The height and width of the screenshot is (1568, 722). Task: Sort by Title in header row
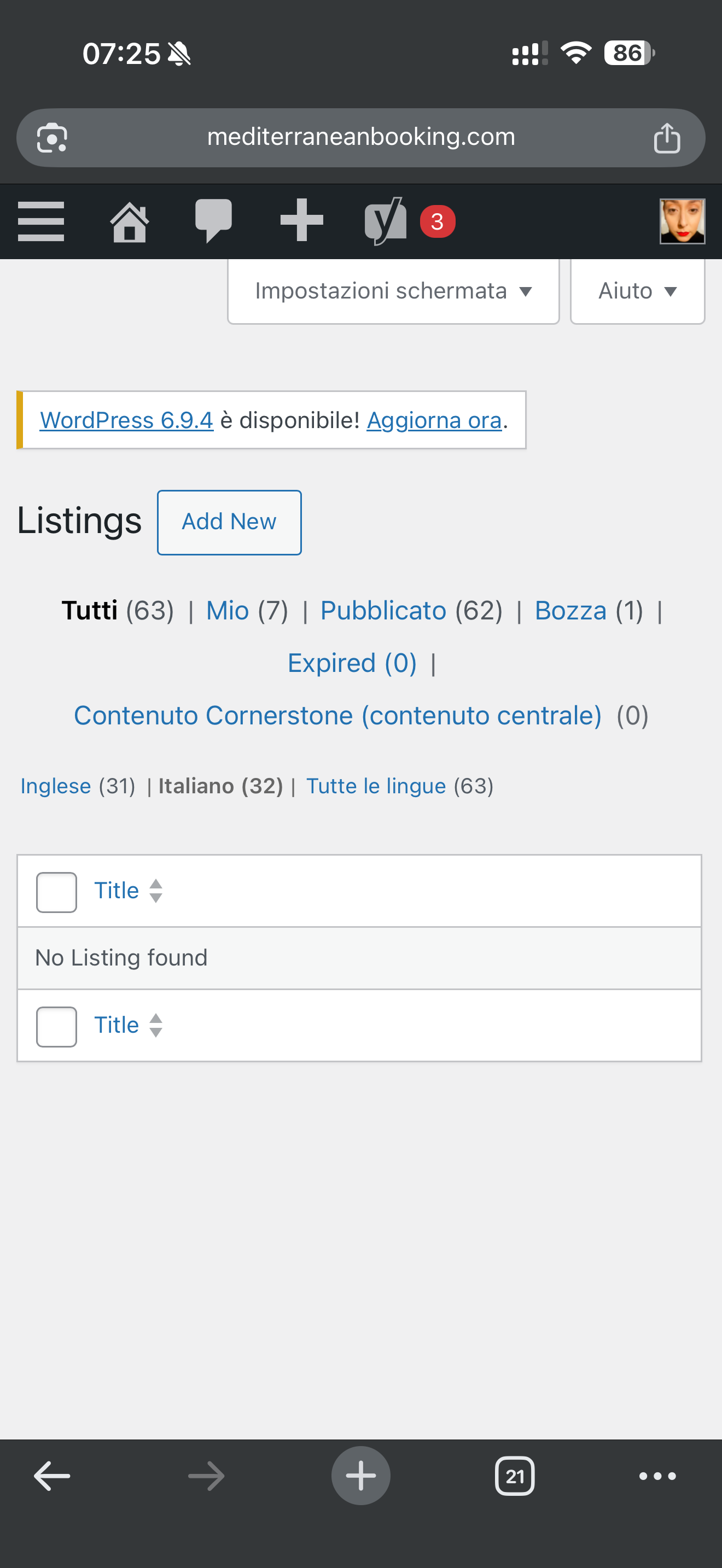[x=117, y=891]
